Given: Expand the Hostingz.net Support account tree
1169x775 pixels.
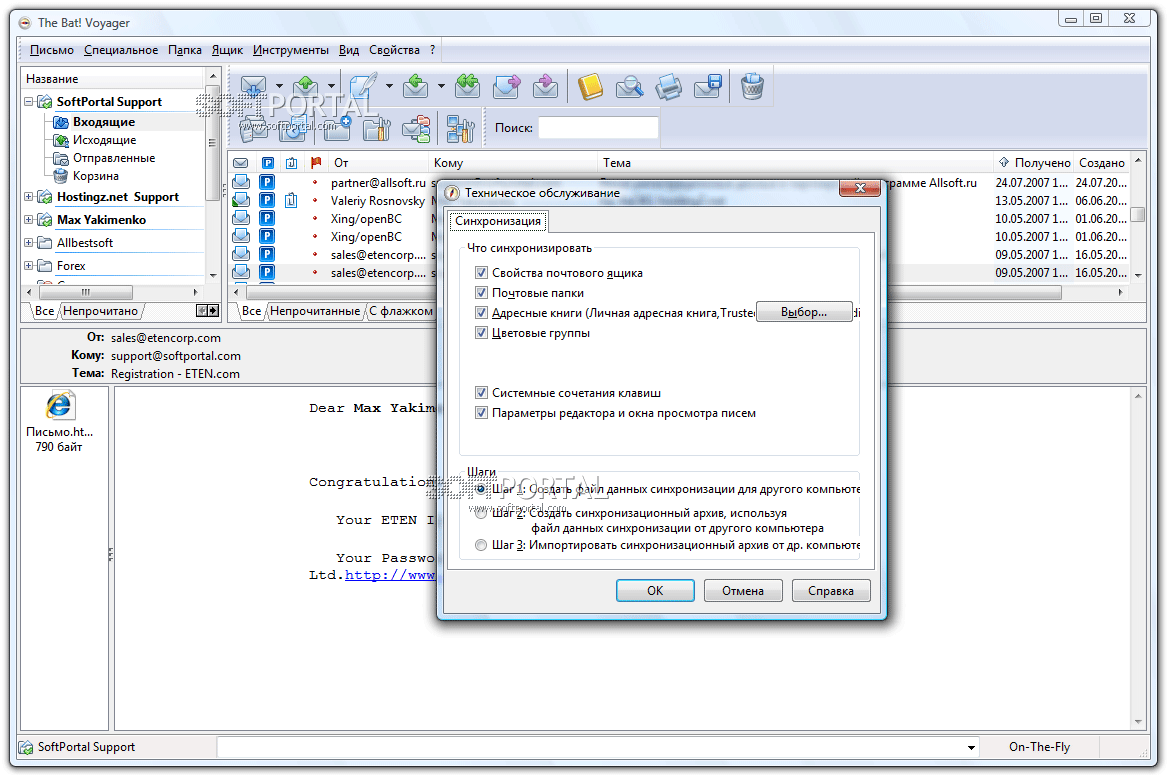Looking at the screenshot, I should pos(29,197).
